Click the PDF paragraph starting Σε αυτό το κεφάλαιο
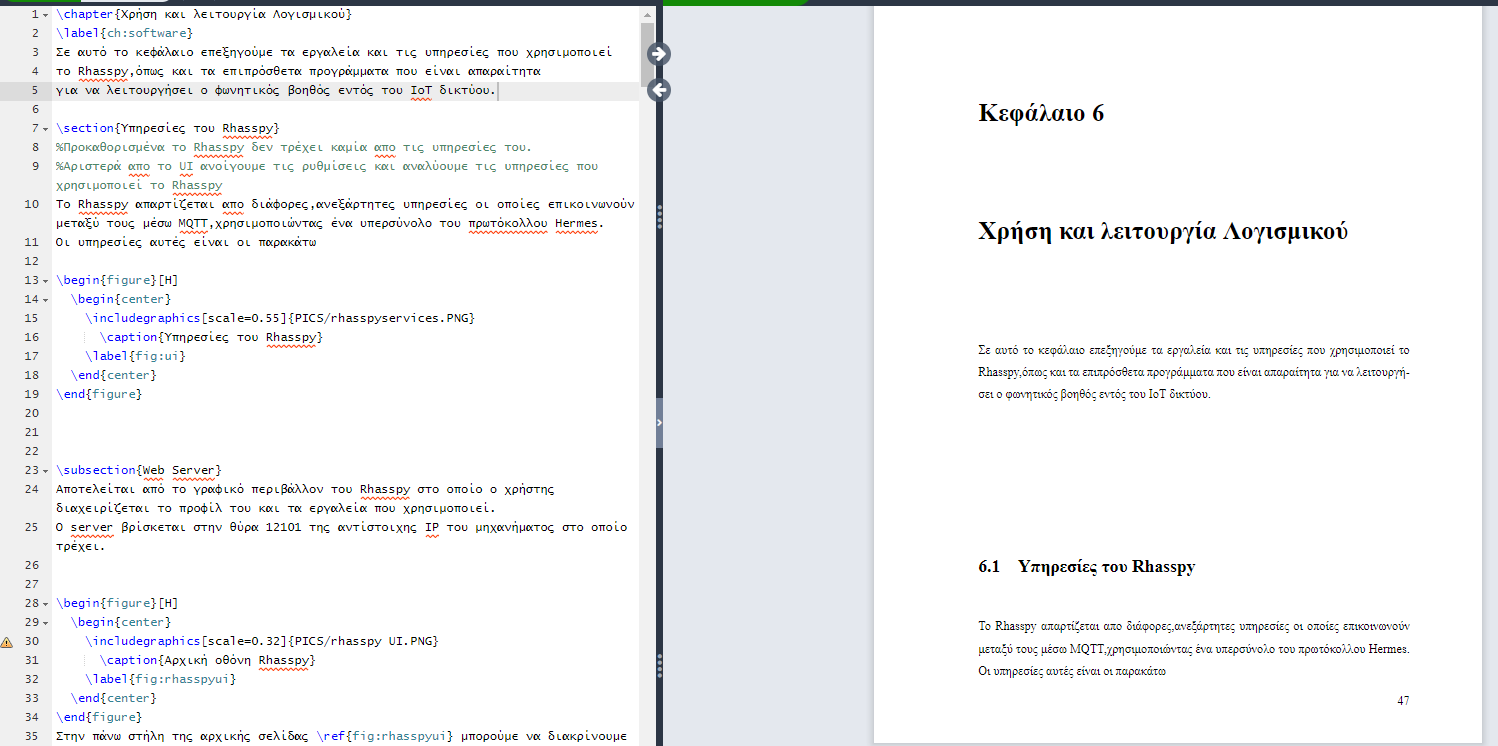The height and width of the screenshot is (746, 1498). tap(1194, 373)
